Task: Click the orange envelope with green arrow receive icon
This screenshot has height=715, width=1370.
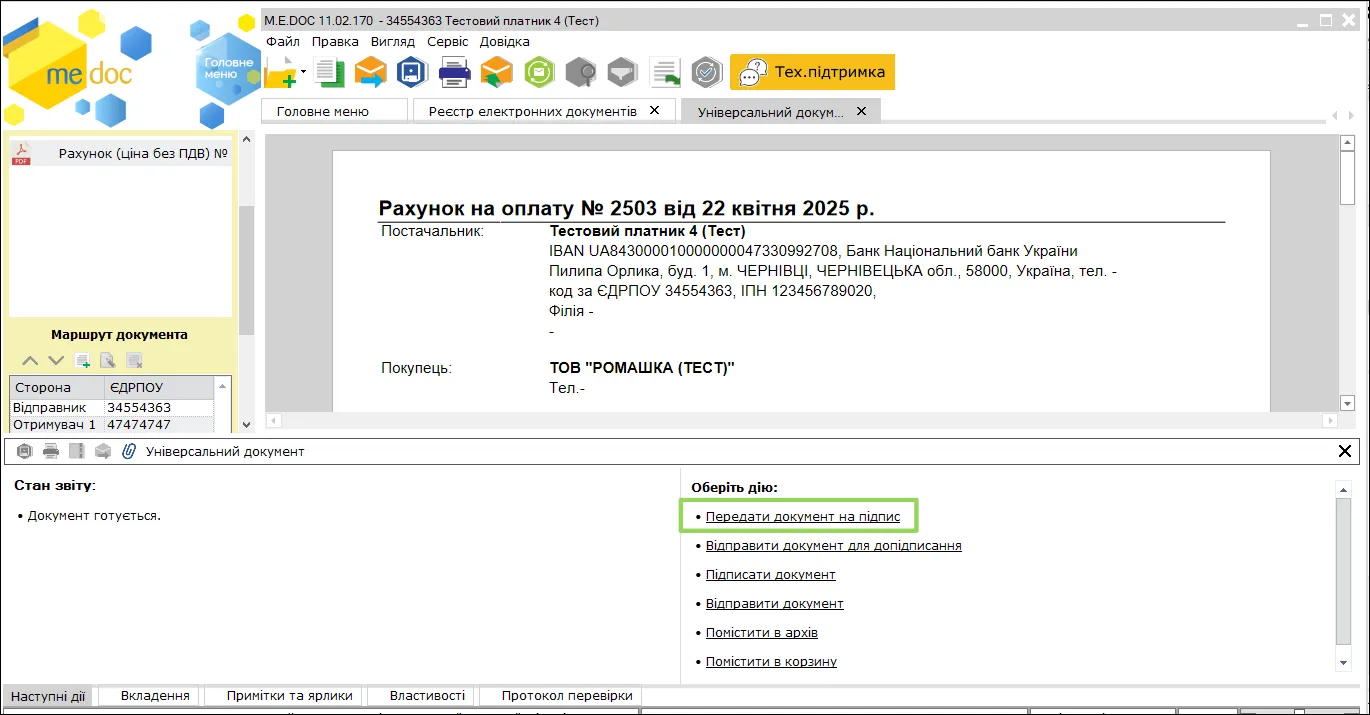Action: [497, 72]
